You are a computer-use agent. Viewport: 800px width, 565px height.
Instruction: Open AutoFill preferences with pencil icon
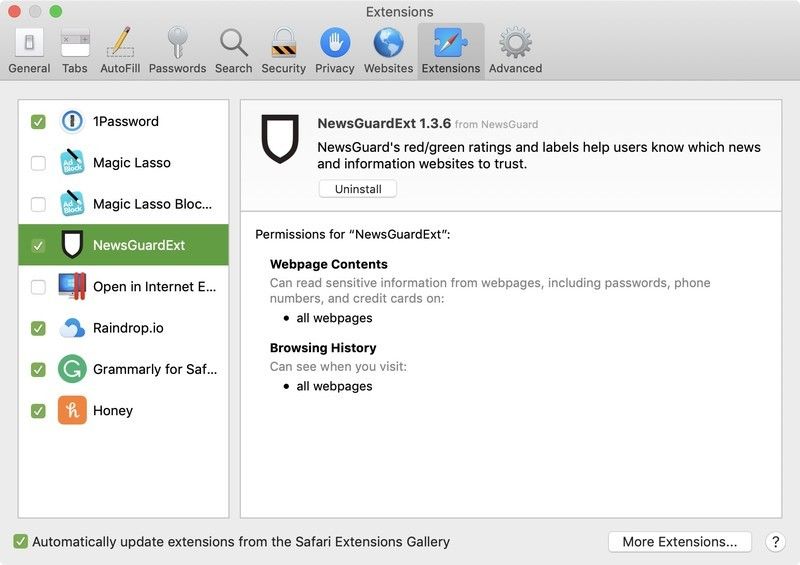tap(120, 50)
